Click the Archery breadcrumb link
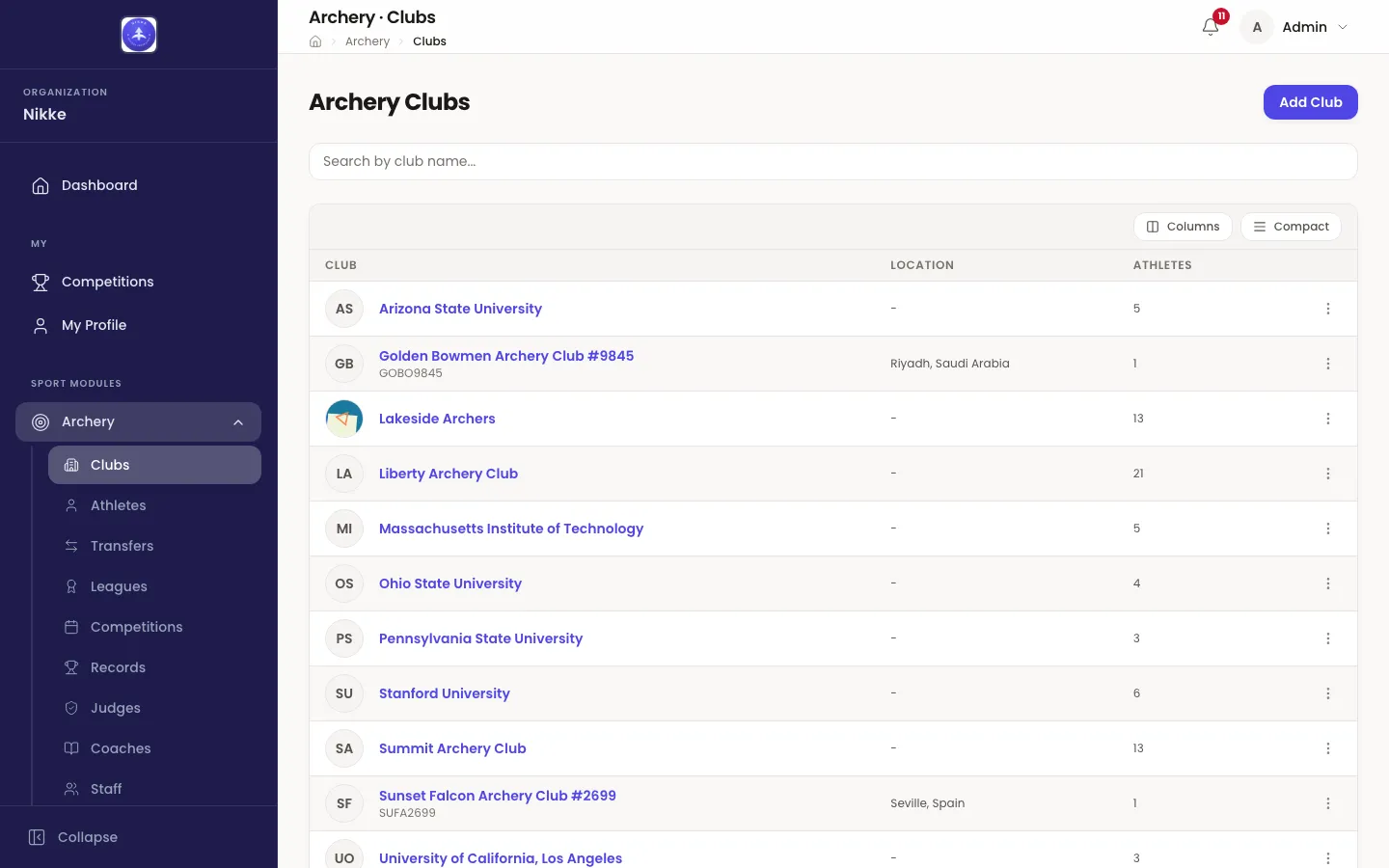The width and height of the screenshot is (1389, 868). pyautogui.click(x=368, y=41)
